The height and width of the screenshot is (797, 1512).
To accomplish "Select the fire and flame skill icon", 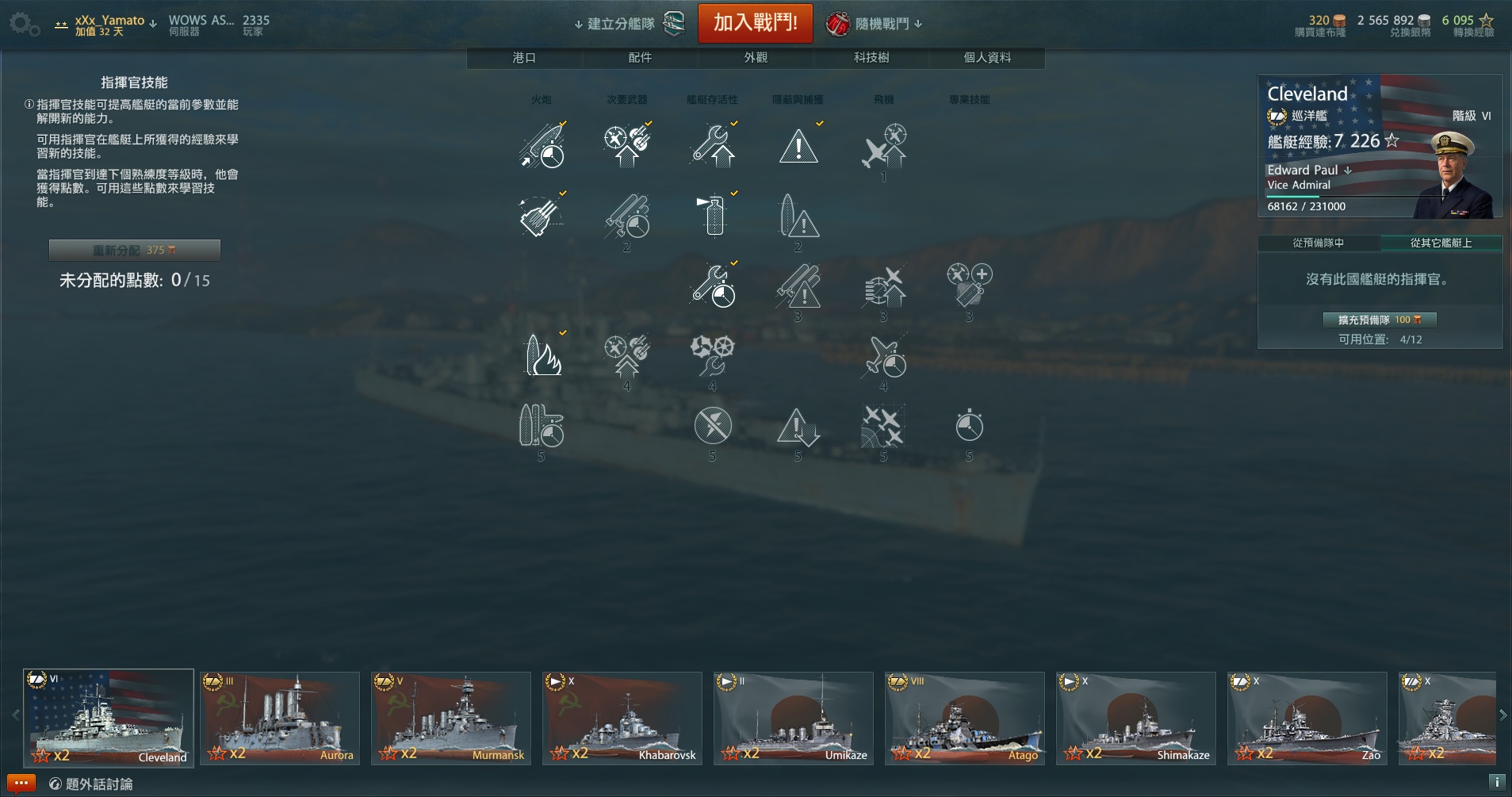I will [543, 354].
